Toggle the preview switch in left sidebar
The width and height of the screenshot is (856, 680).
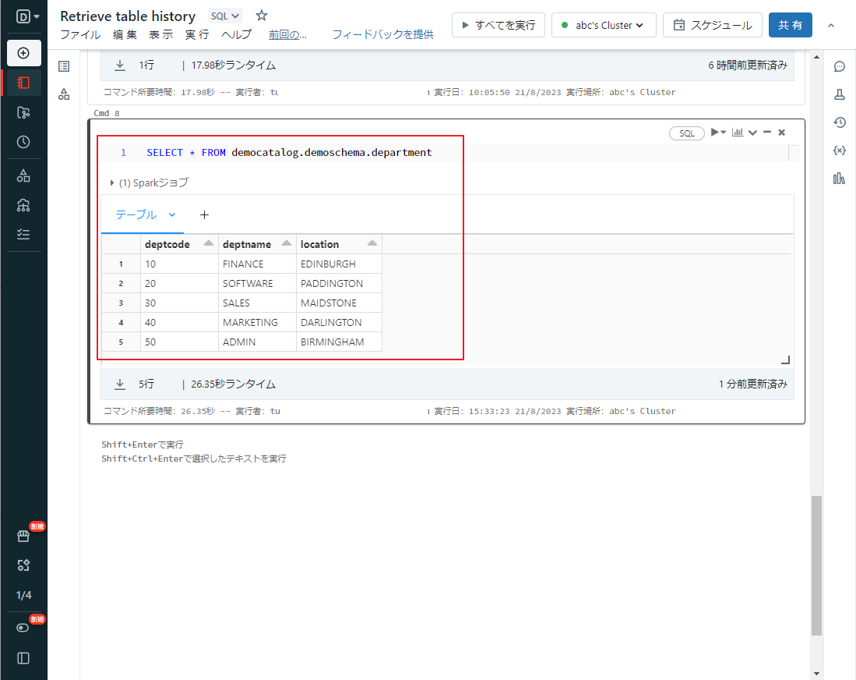(x=23, y=628)
